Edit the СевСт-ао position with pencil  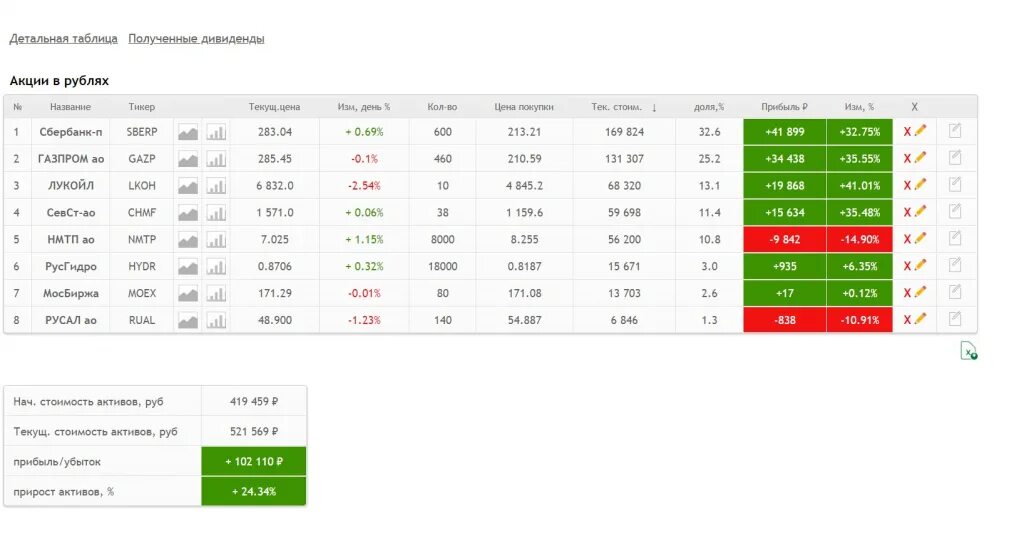tap(920, 212)
